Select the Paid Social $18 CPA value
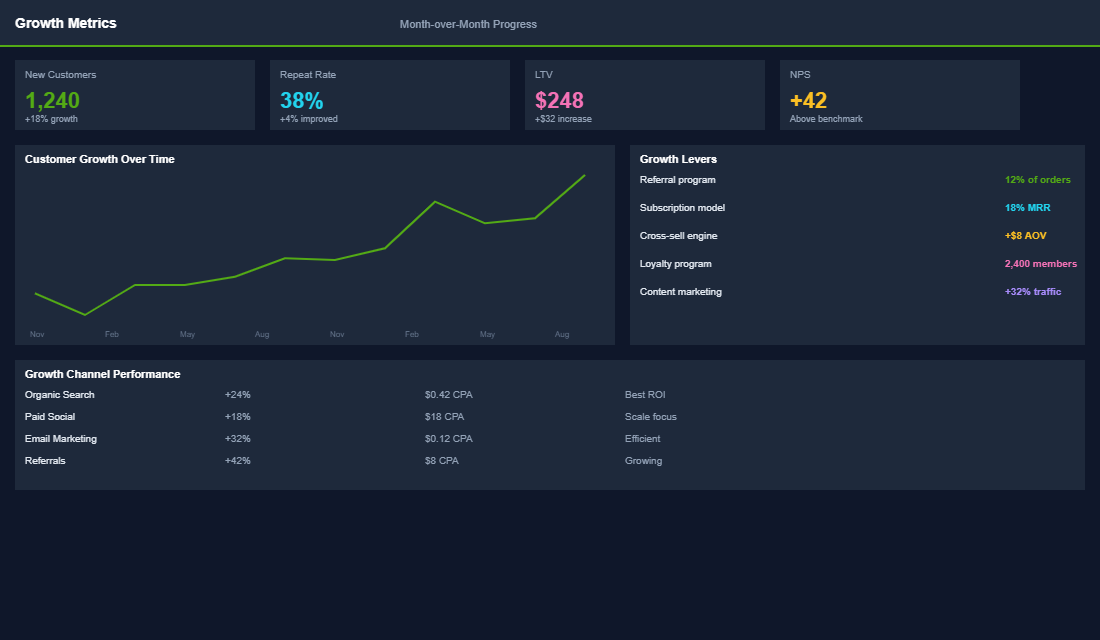Image resolution: width=1100 pixels, height=640 pixels. coord(446,416)
